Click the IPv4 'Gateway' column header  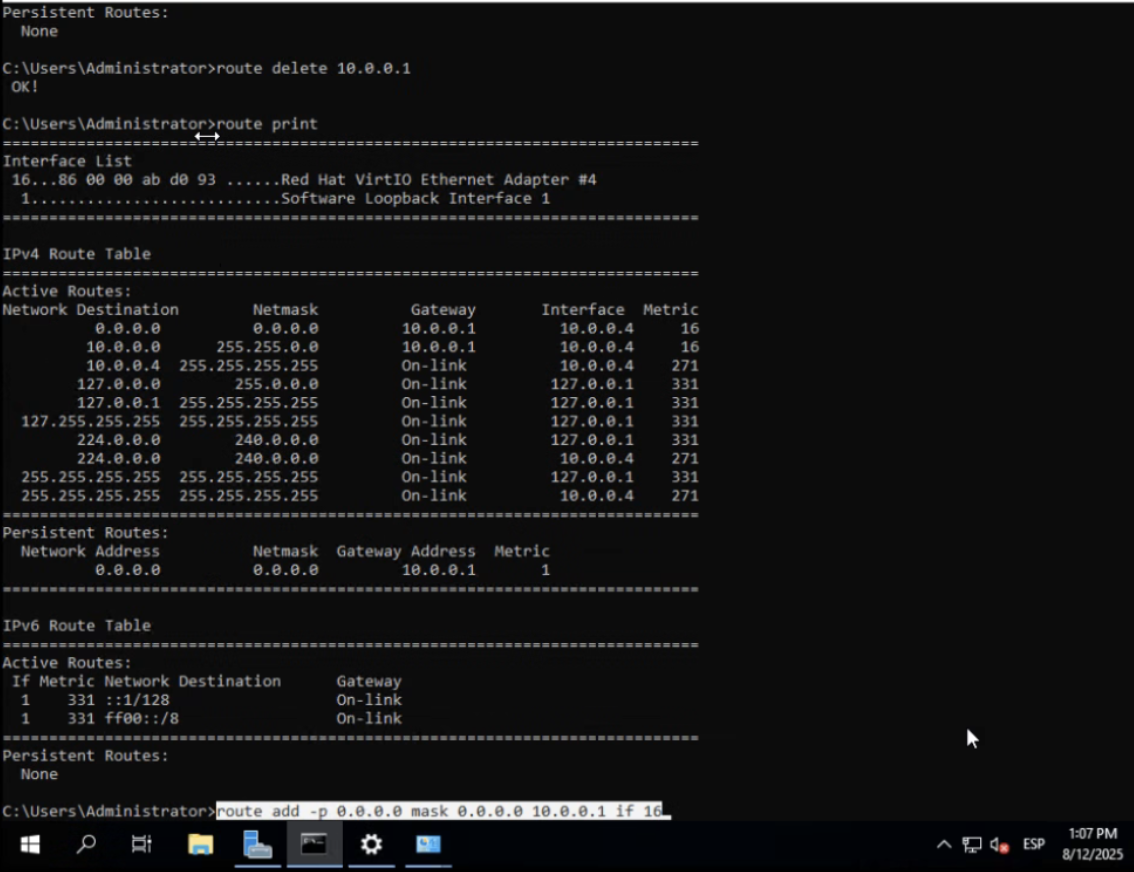(x=443, y=309)
